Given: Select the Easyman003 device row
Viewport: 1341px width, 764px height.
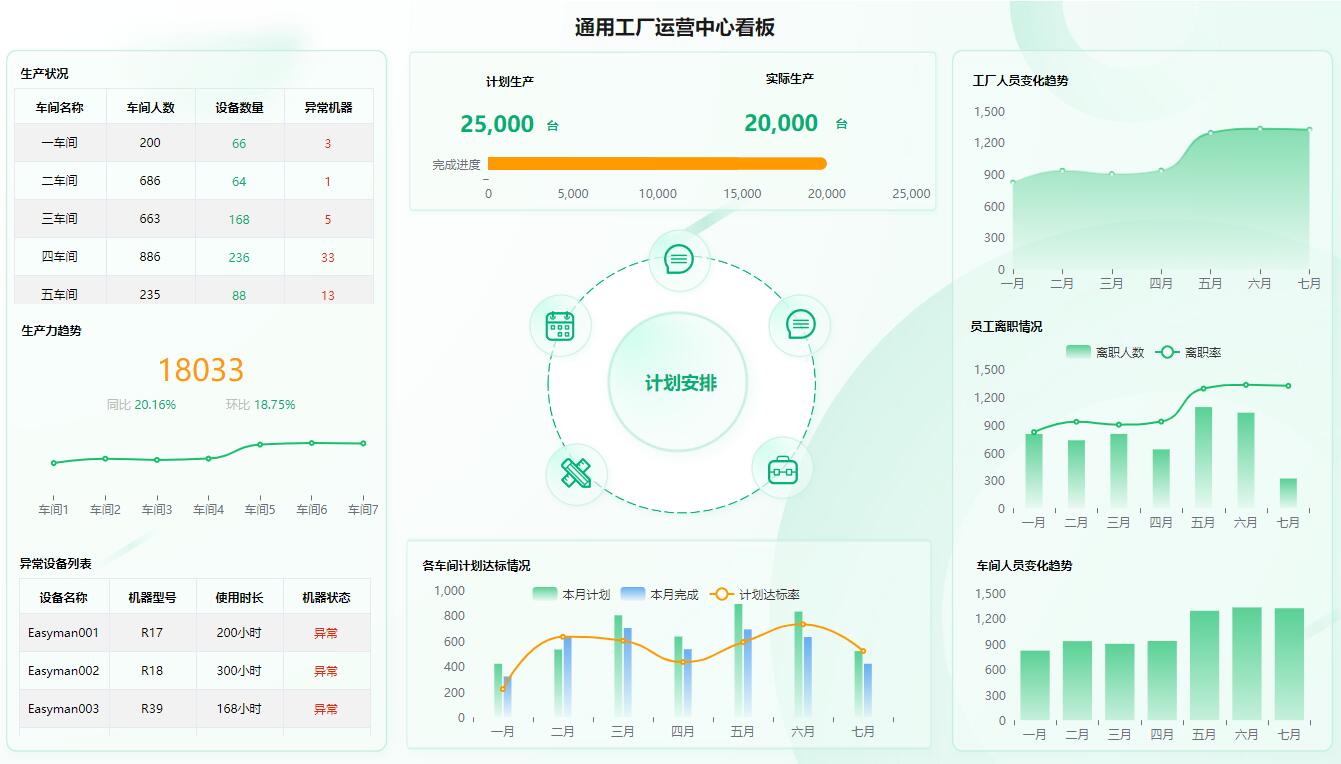Looking at the screenshot, I should click(x=195, y=709).
